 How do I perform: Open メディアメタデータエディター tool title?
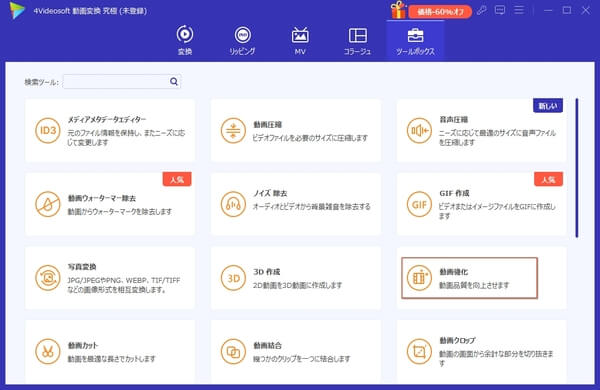click(x=107, y=119)
